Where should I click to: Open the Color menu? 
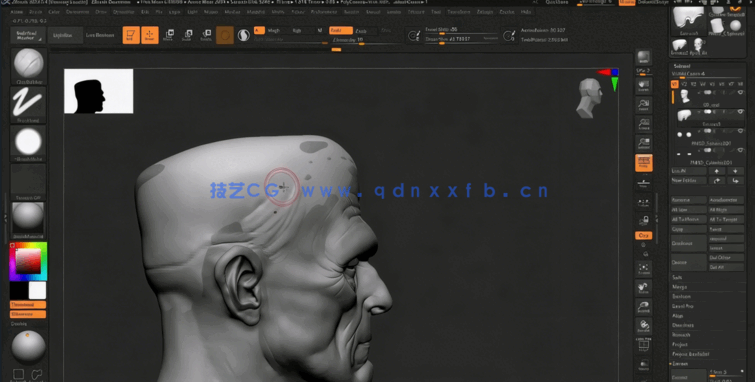pyautogui.click(x=54, y=12)
